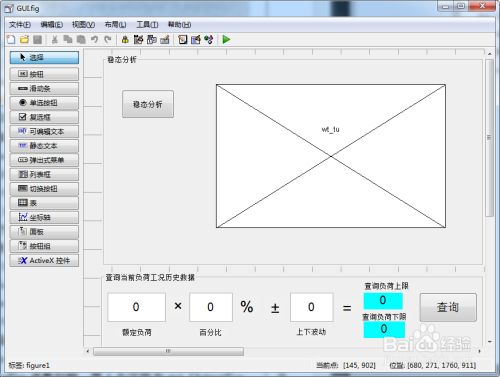The width and height of the screenshot is (500, 377).
Task: Open the Toolbar Editor icon
Action: click(165, 40)
